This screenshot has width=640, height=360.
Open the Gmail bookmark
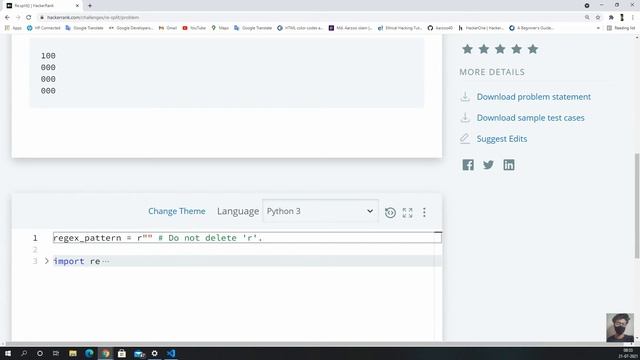click(x=168, y=28)
